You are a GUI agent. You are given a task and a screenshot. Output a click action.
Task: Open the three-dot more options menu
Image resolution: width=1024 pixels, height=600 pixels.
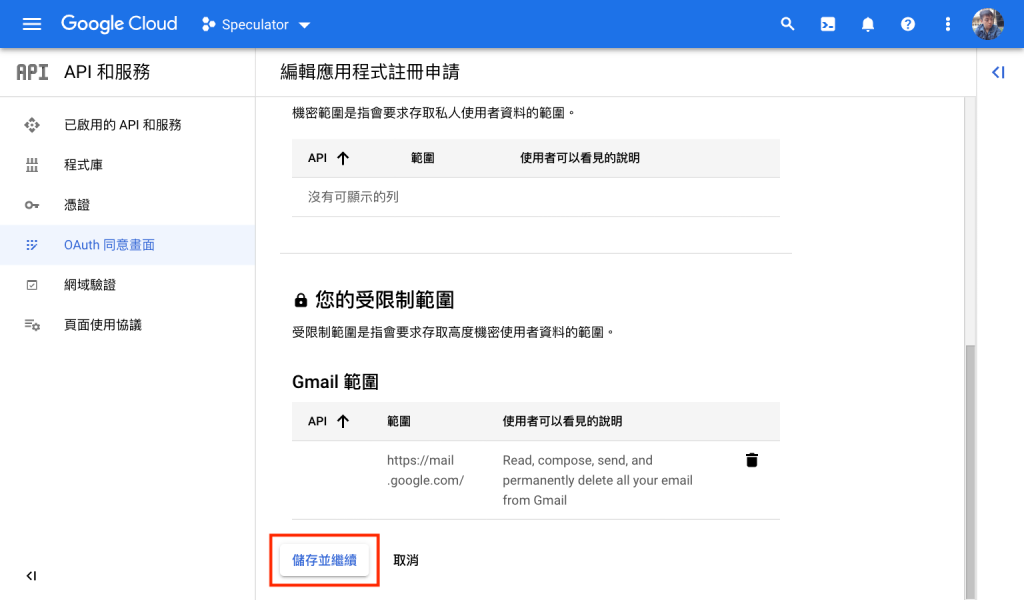click(948, 25)
